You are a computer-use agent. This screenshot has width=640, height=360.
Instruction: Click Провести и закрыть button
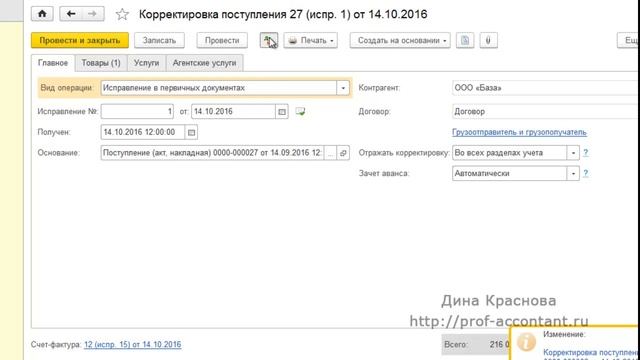pyautogui.click(x=80, y=40)
